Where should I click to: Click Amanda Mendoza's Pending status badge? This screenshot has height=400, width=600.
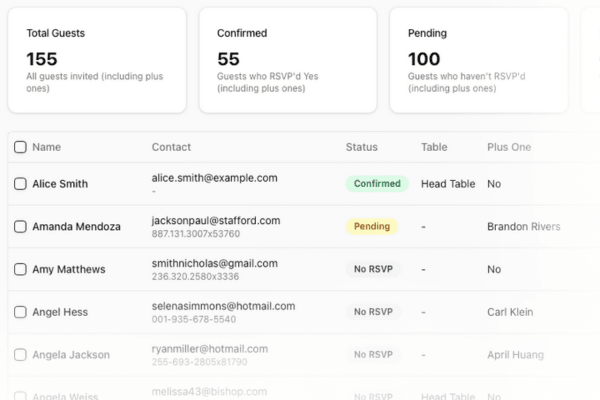[371, 227]
